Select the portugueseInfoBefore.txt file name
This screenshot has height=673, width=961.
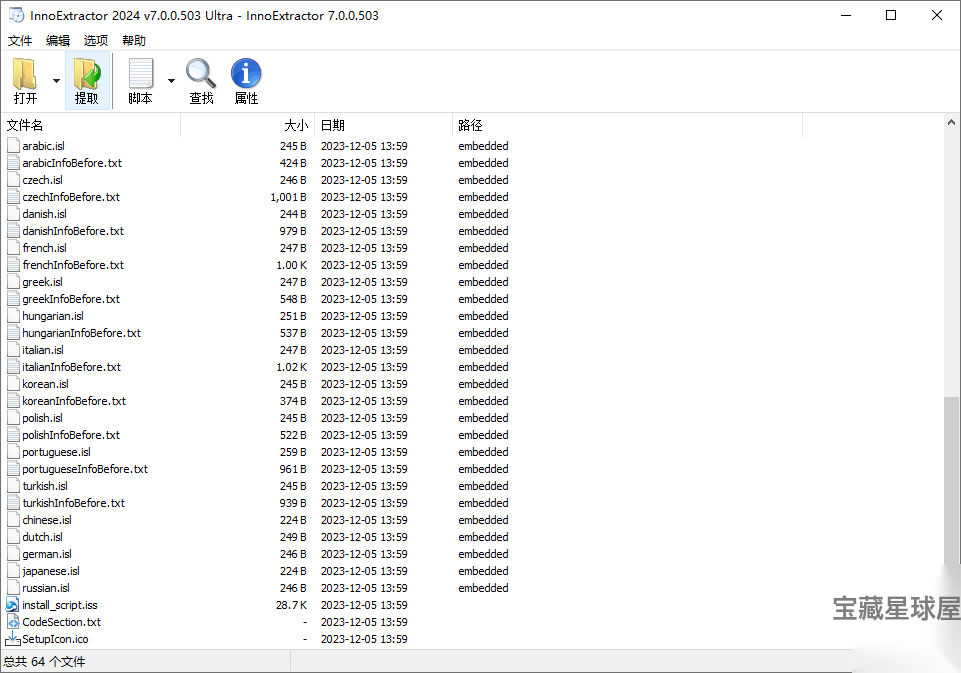(85, 469)
